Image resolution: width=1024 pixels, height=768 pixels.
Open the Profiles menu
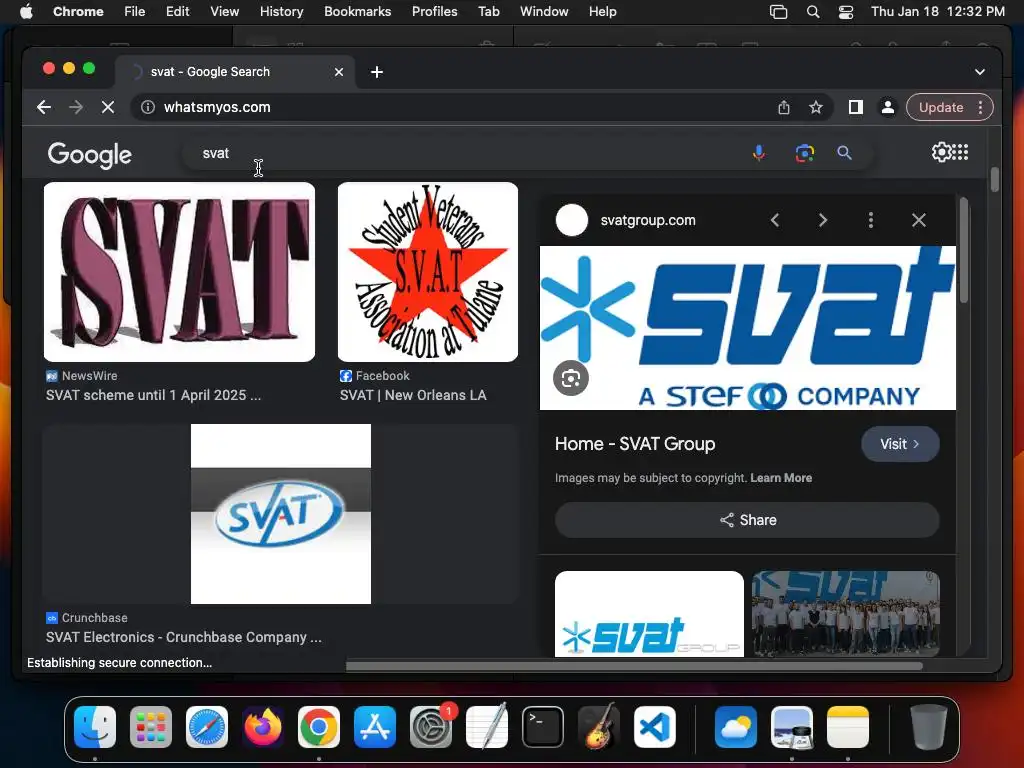pos(434,11)
